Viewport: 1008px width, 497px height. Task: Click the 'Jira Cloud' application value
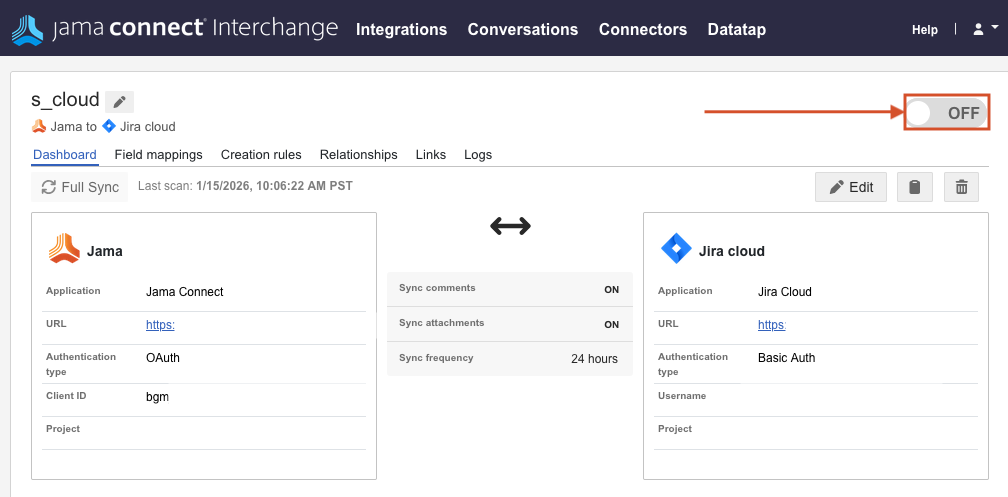coord(785,291)
